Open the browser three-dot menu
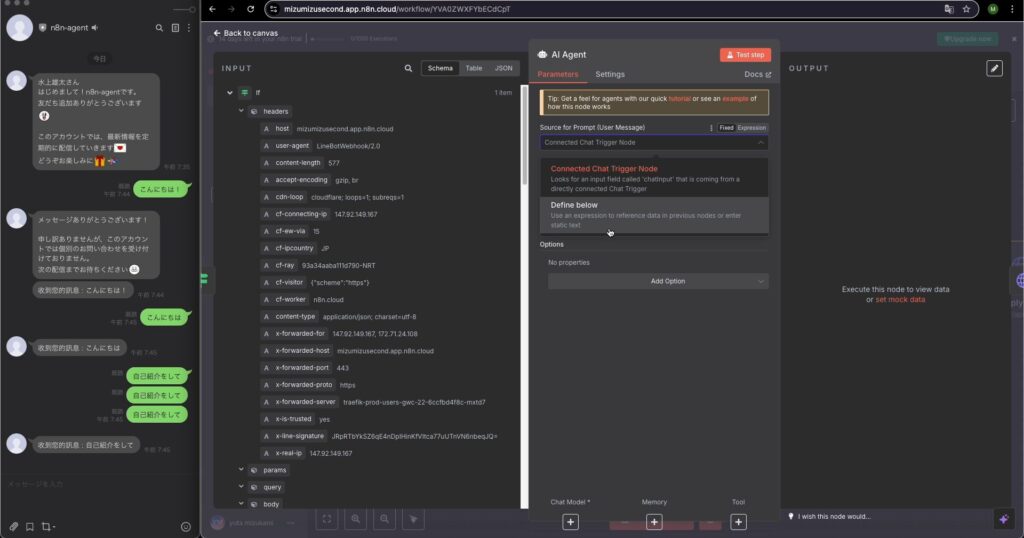Screen dimensions: 1024x538 click(x=1012, y=9)
